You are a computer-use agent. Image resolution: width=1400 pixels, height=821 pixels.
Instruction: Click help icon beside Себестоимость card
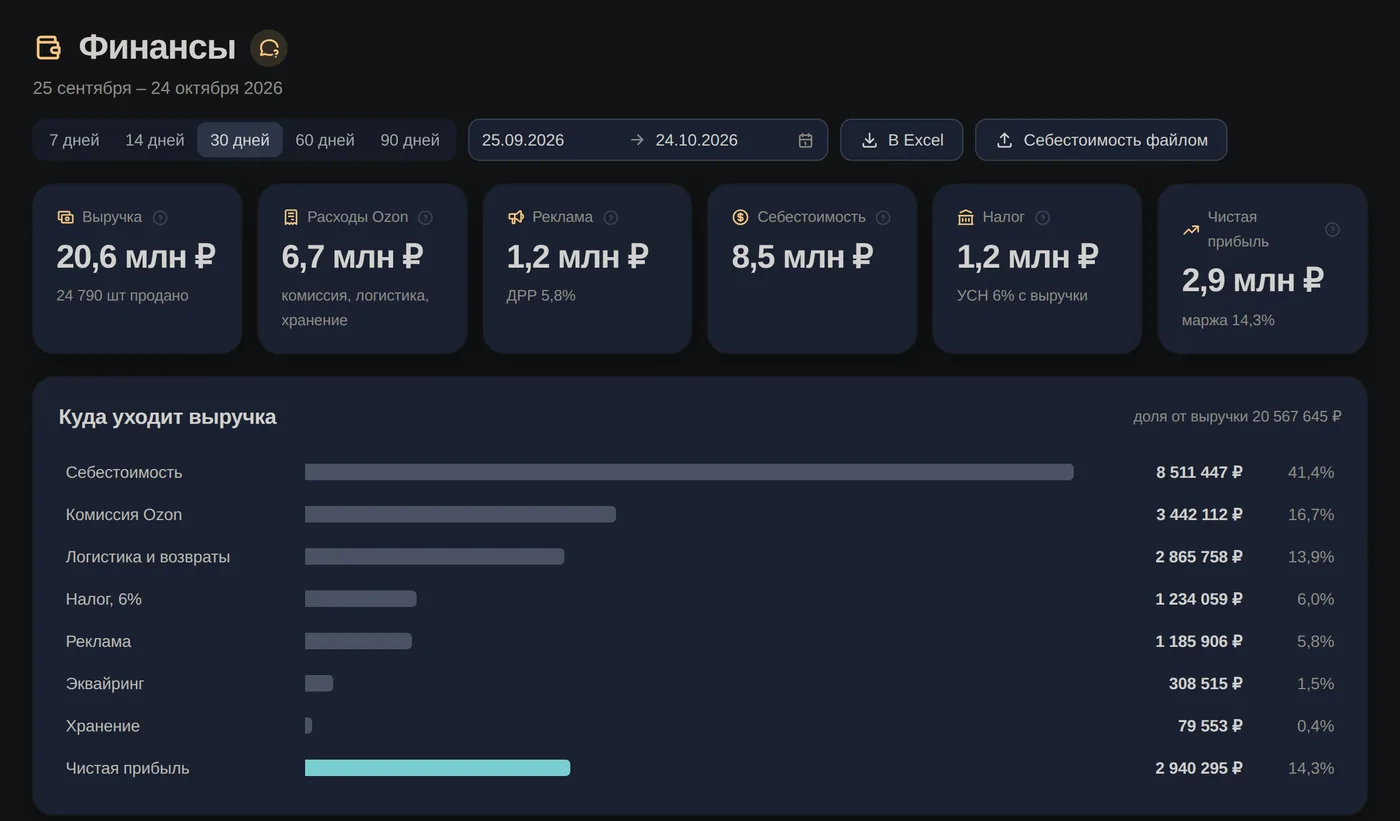pyautogui.click(x=883, y=217)
